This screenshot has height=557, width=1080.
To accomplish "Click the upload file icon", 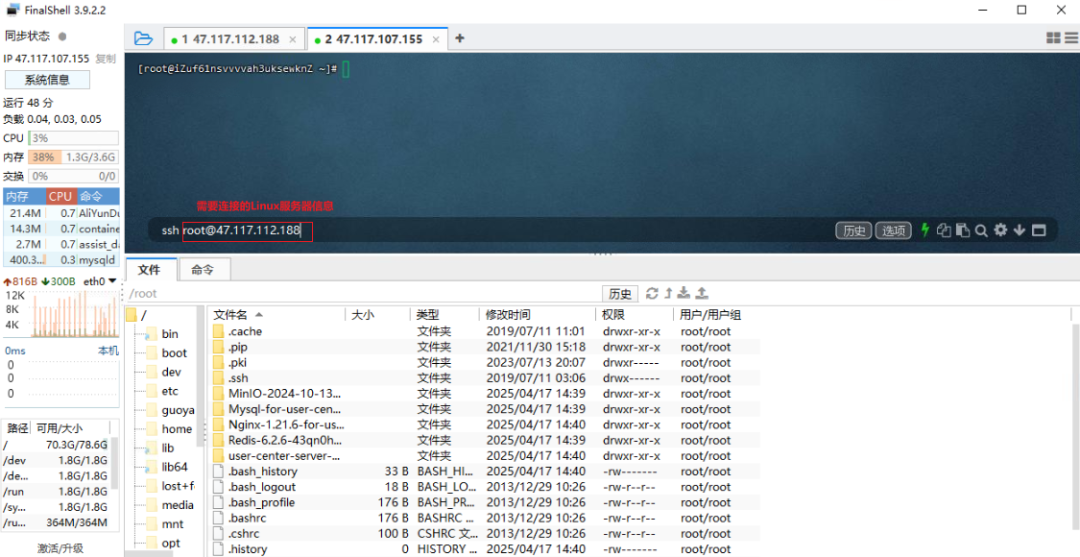I will [x=701, y=293].
